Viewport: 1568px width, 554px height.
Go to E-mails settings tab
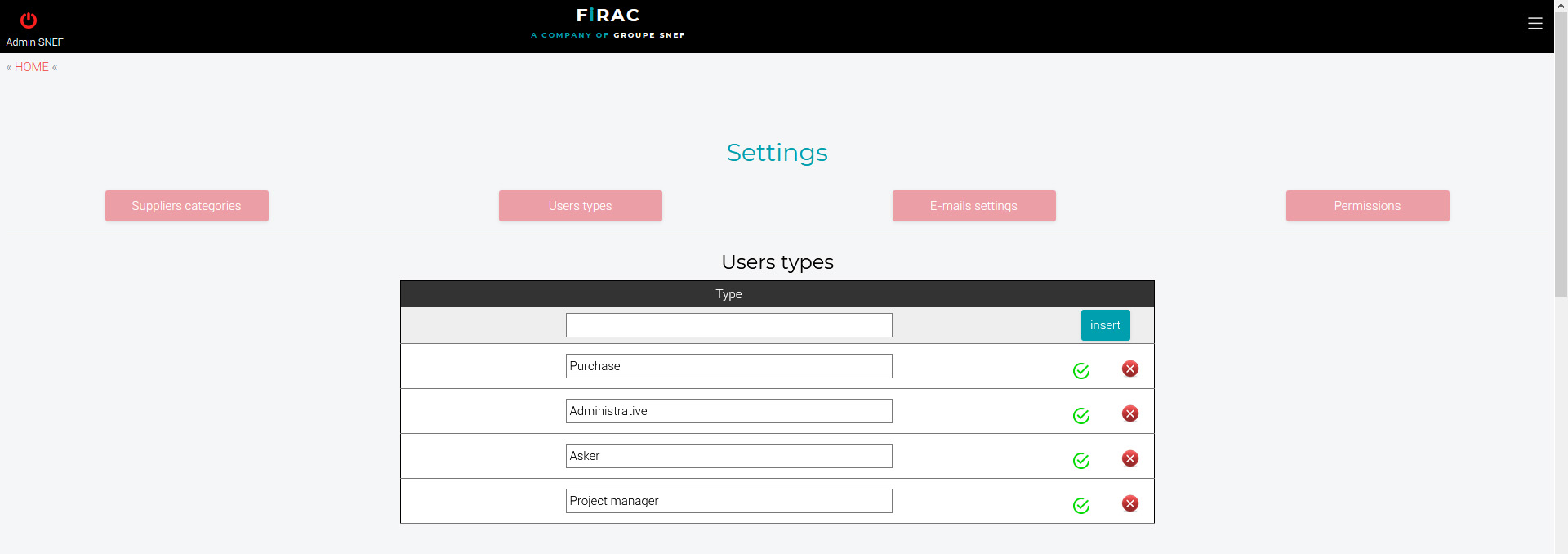pos(973,206)
